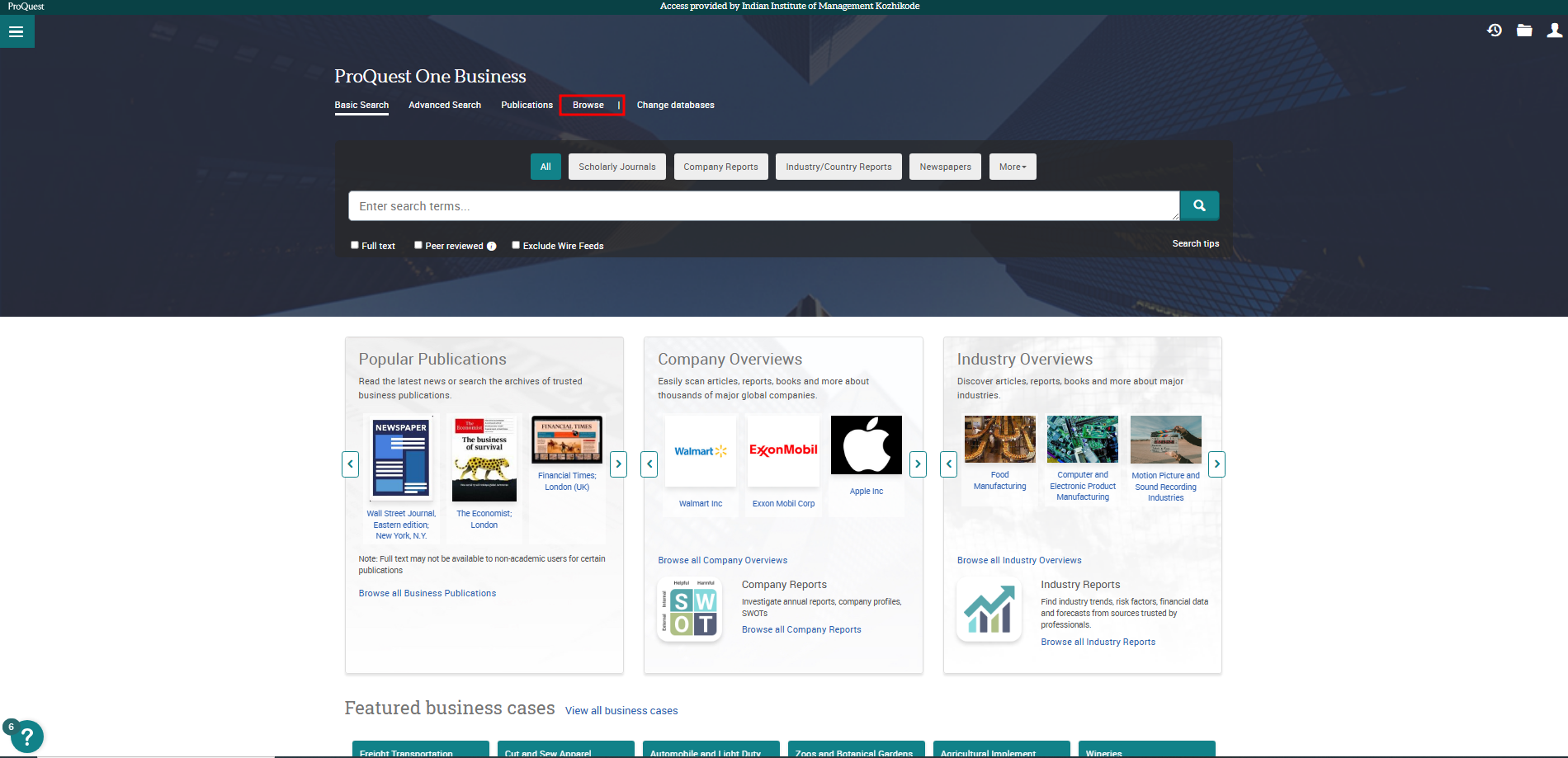This screenshot has height=758, width=1568.
Task: Filter by Scholarly Journals button
Action: pyautogui.click(x=616, y=167)
